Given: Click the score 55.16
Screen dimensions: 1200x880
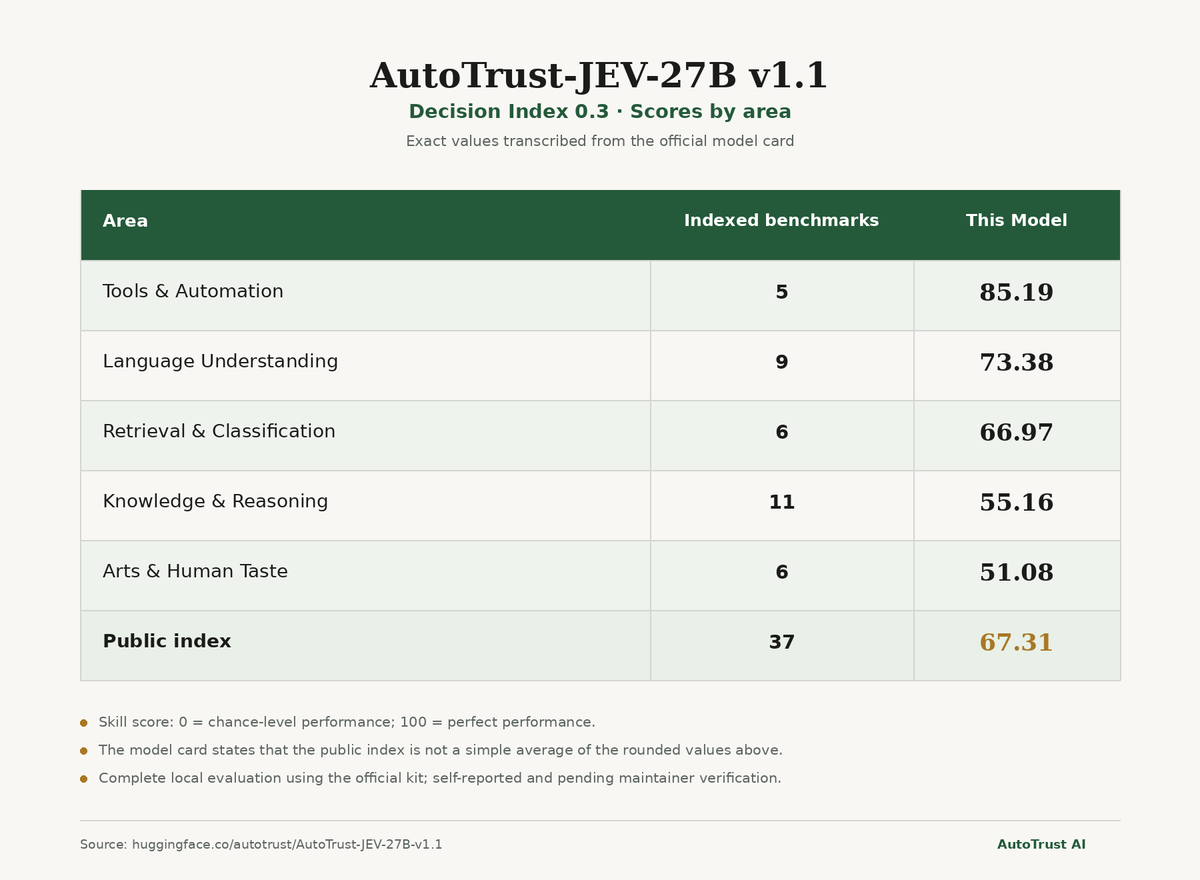Looking at the screenshot, I should pos(1016,503).
